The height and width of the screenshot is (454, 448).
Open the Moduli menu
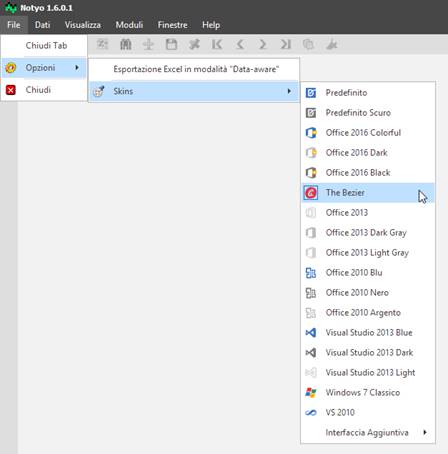(x=129, y=25)
